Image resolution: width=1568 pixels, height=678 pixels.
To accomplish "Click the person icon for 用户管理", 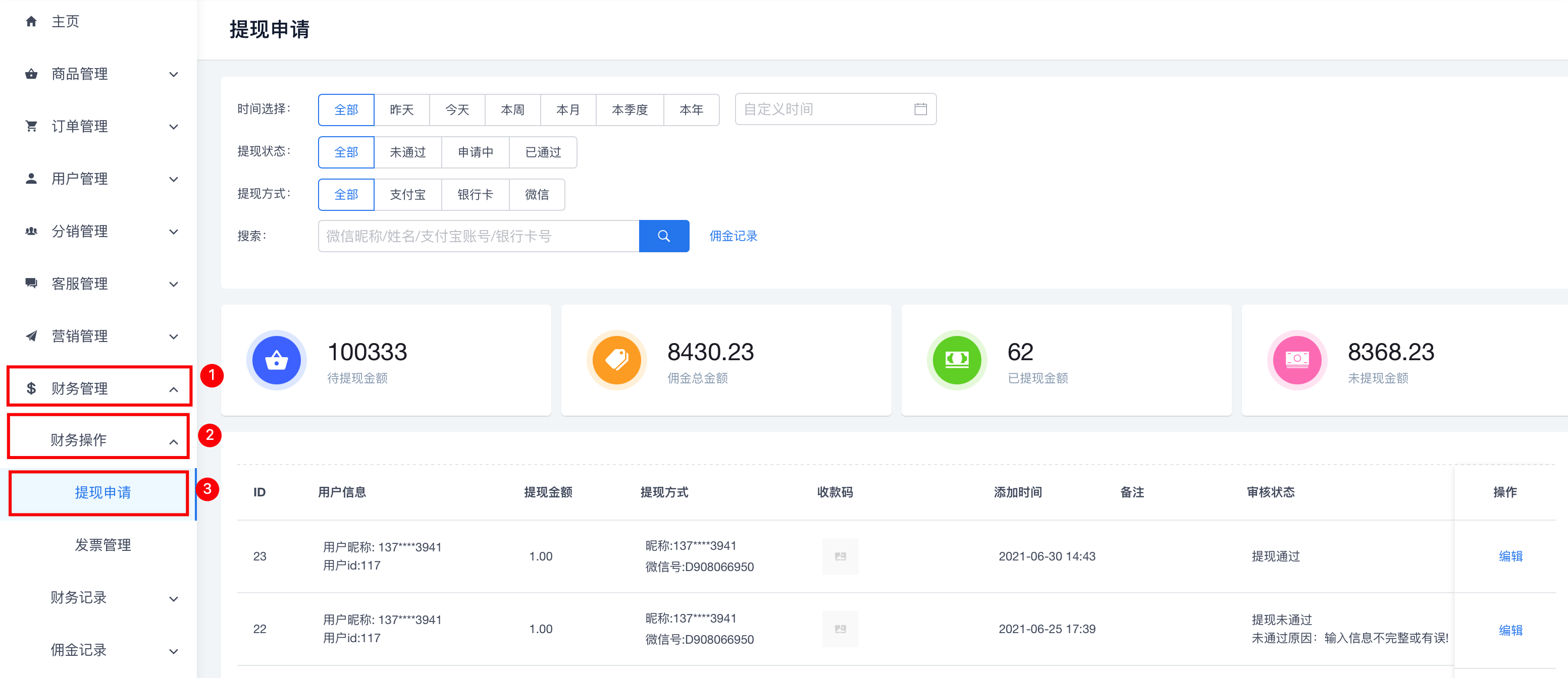I will pos(31,179).
